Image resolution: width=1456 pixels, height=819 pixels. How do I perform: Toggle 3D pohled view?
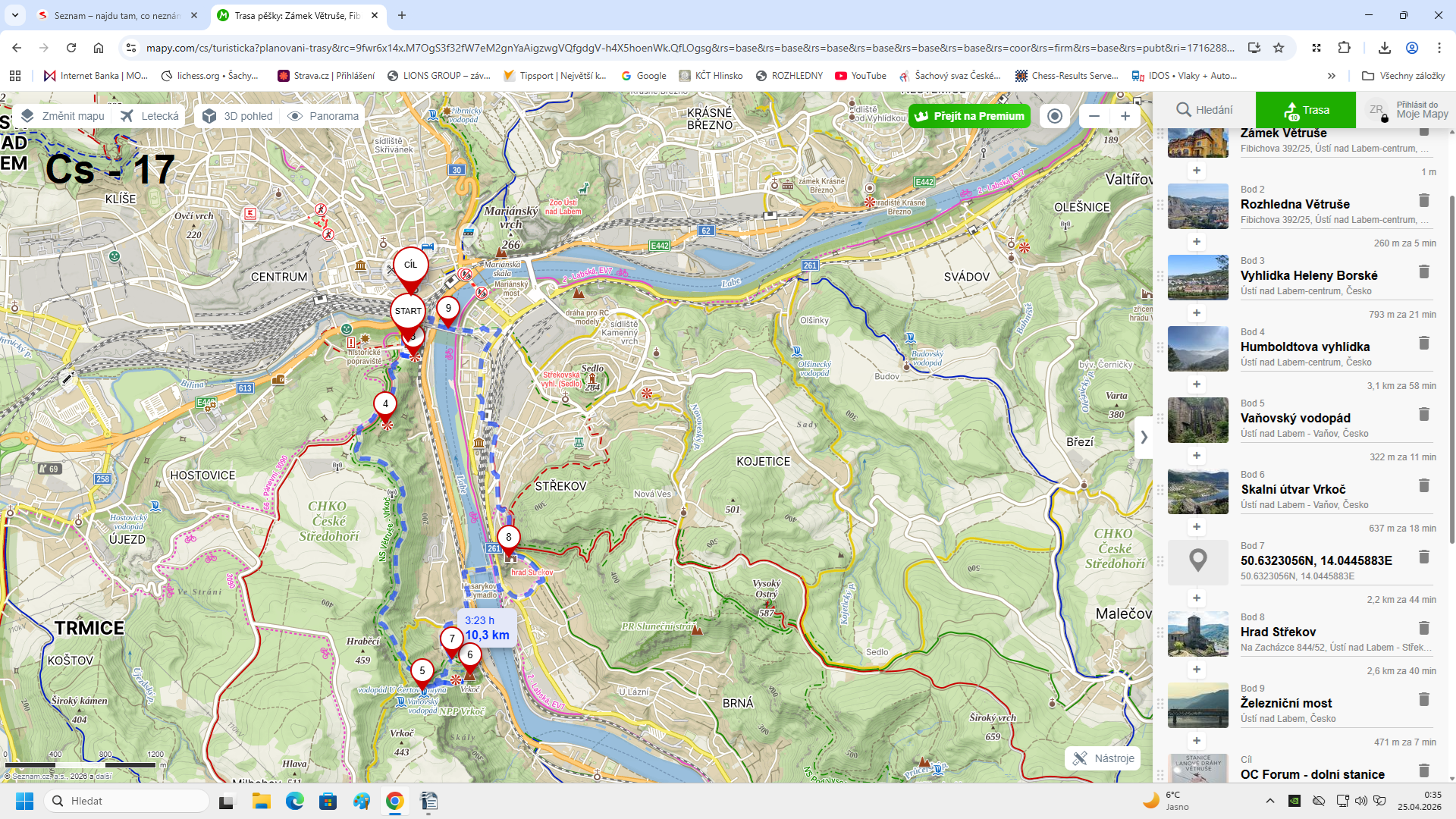point(238,116)
